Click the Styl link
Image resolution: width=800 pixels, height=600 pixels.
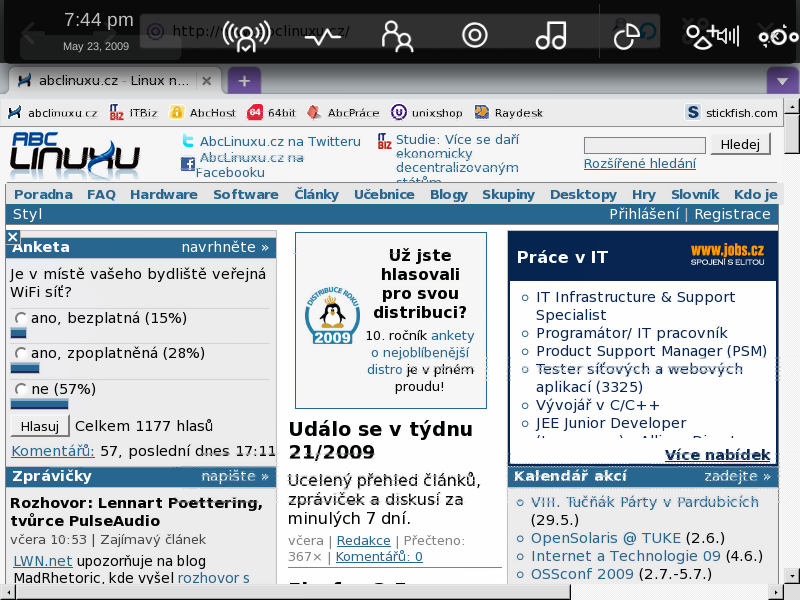tap(27, 214)
